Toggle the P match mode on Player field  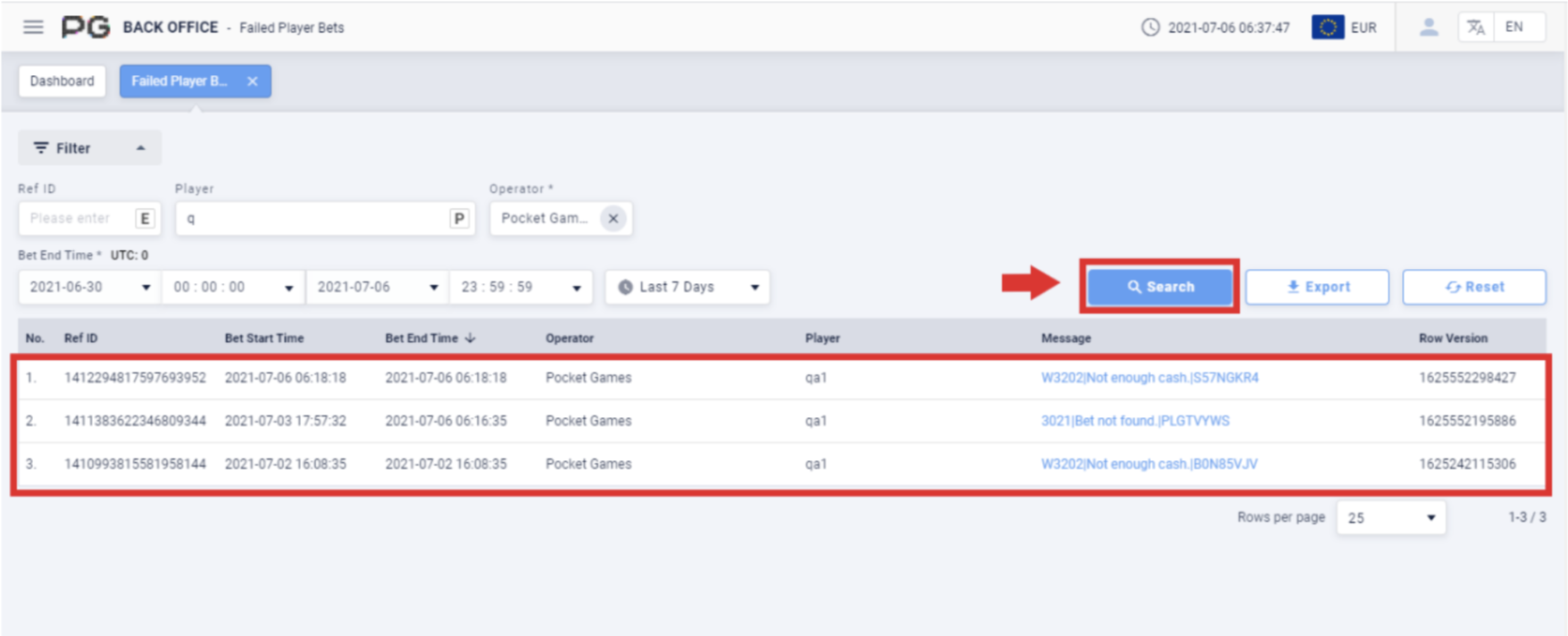(x=459, y=219)
